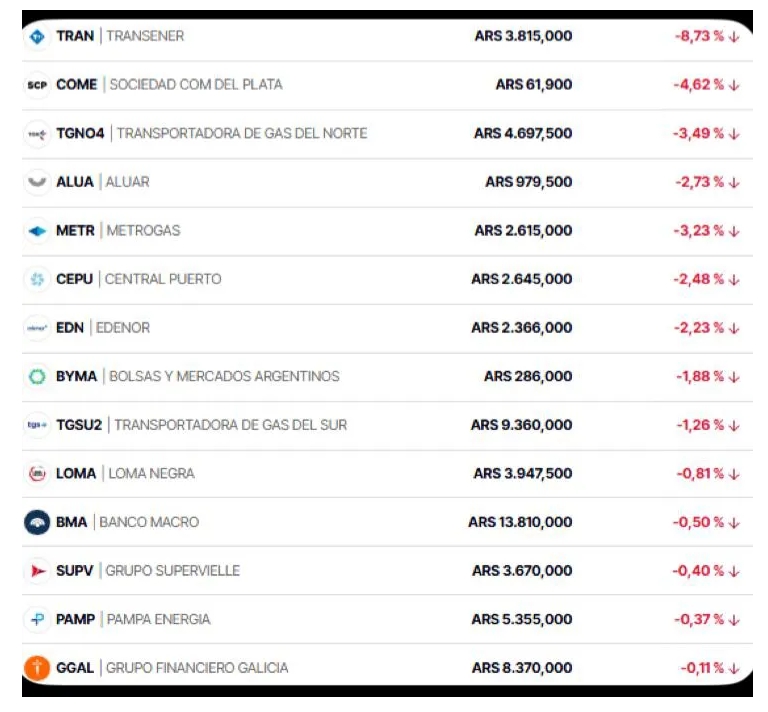Open the EDN Edenor ticker link
This screenshot has height=712, width=768.
[x=70, y=328]
